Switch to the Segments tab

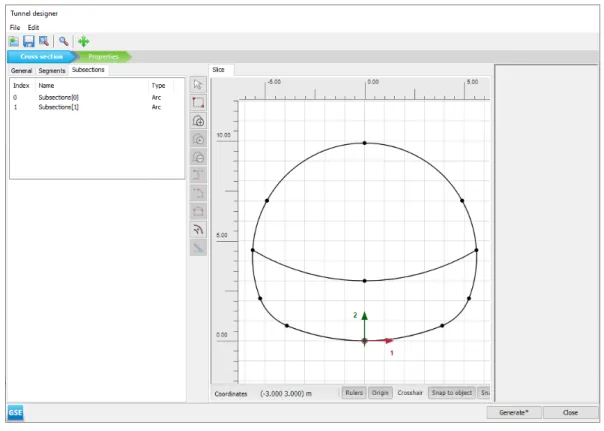pos(52,70)
